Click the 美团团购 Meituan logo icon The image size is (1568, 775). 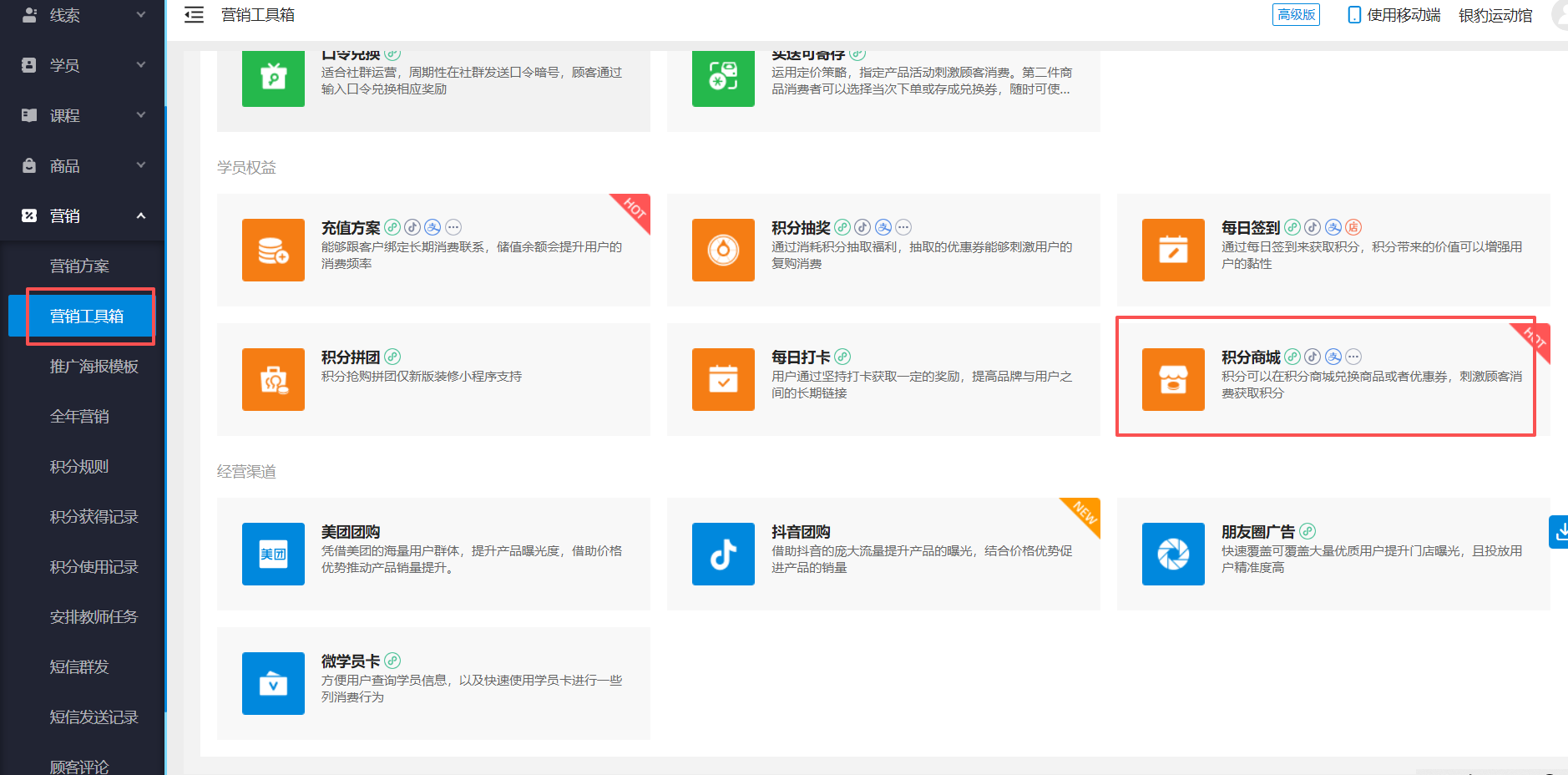[273, 554]
